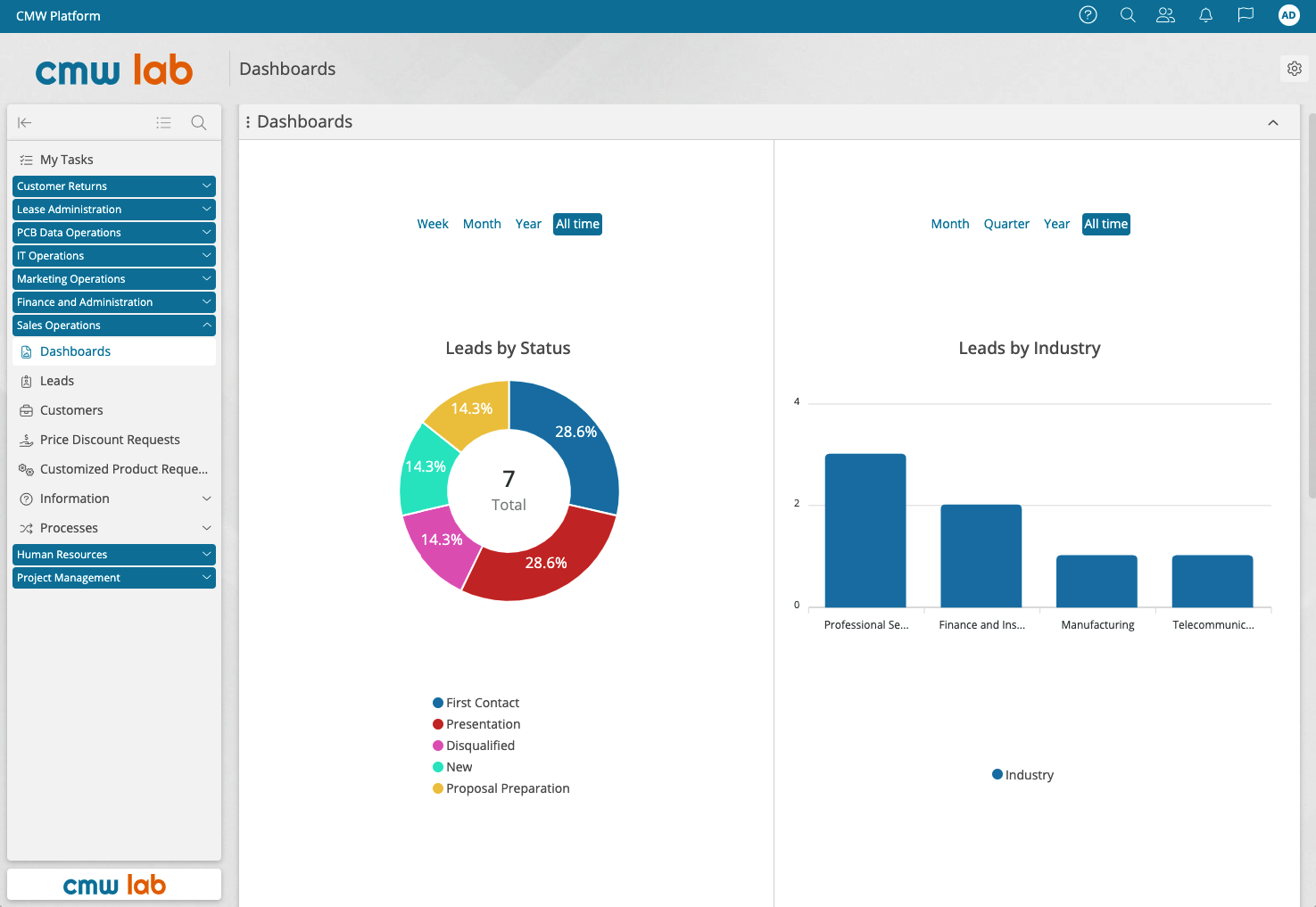
Task: Click the Customers briefcase icon
Action: pyautogui.click(x=26, y=411)
